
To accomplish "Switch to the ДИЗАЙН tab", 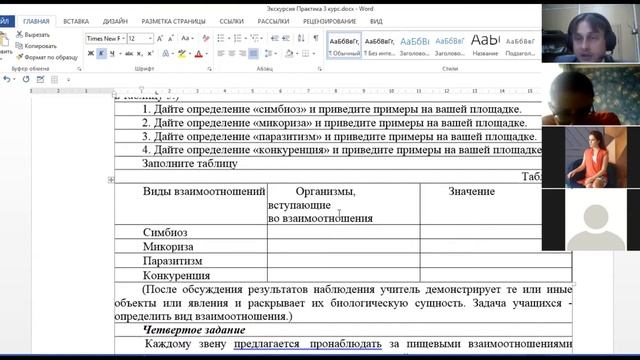I will coord(115,21).
